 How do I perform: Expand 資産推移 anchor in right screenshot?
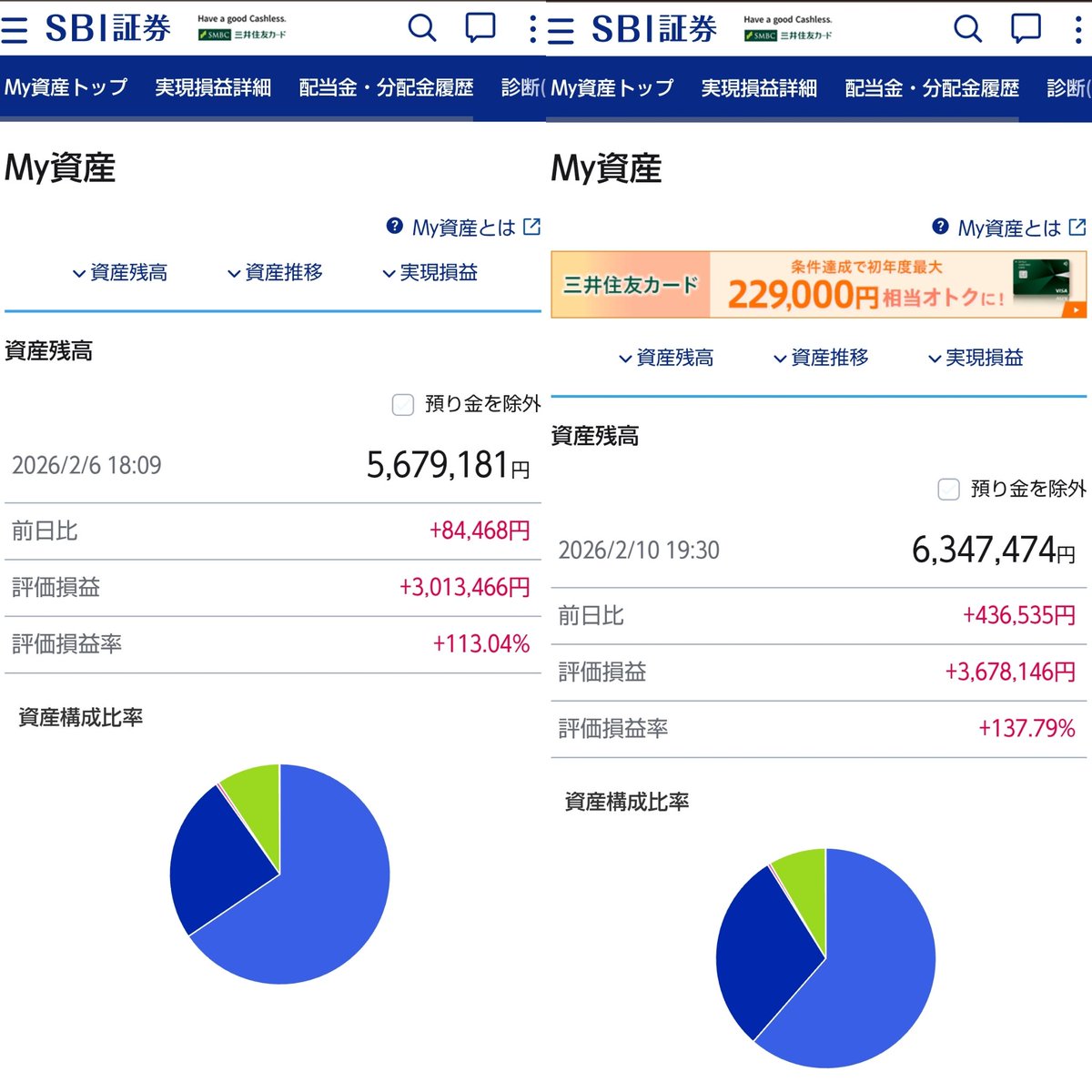point(820,358)
